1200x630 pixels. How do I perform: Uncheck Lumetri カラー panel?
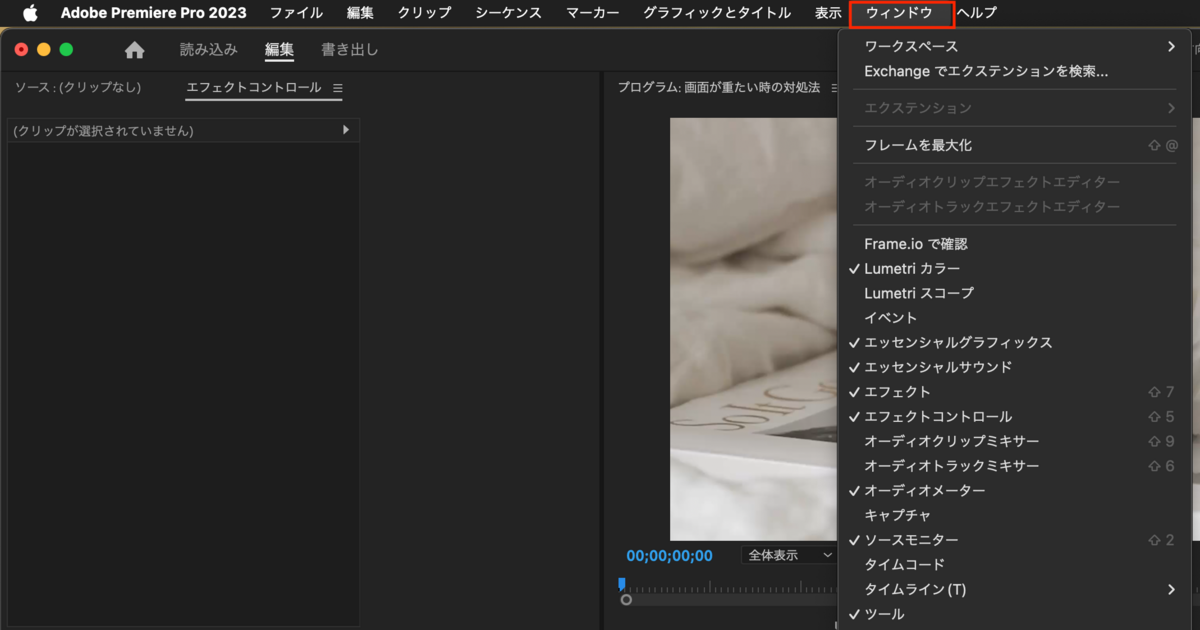point(1015,269)
